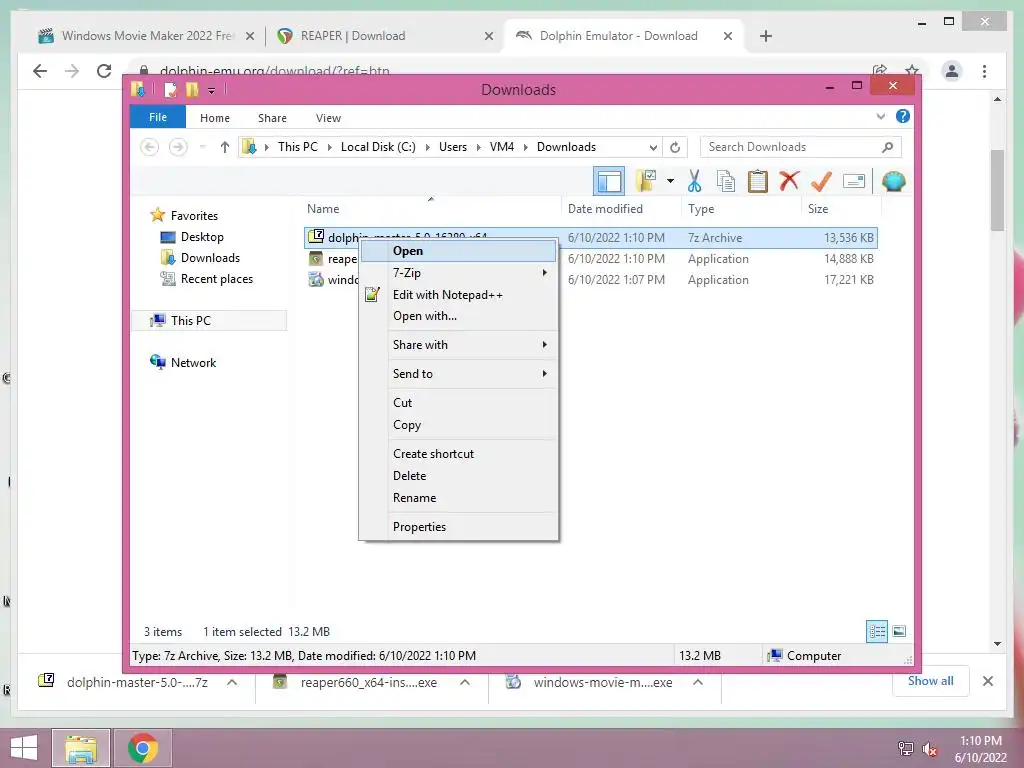Select Downloads under Favorites
The width and height of the screenshot is (1024, 768).
point(210,258)
